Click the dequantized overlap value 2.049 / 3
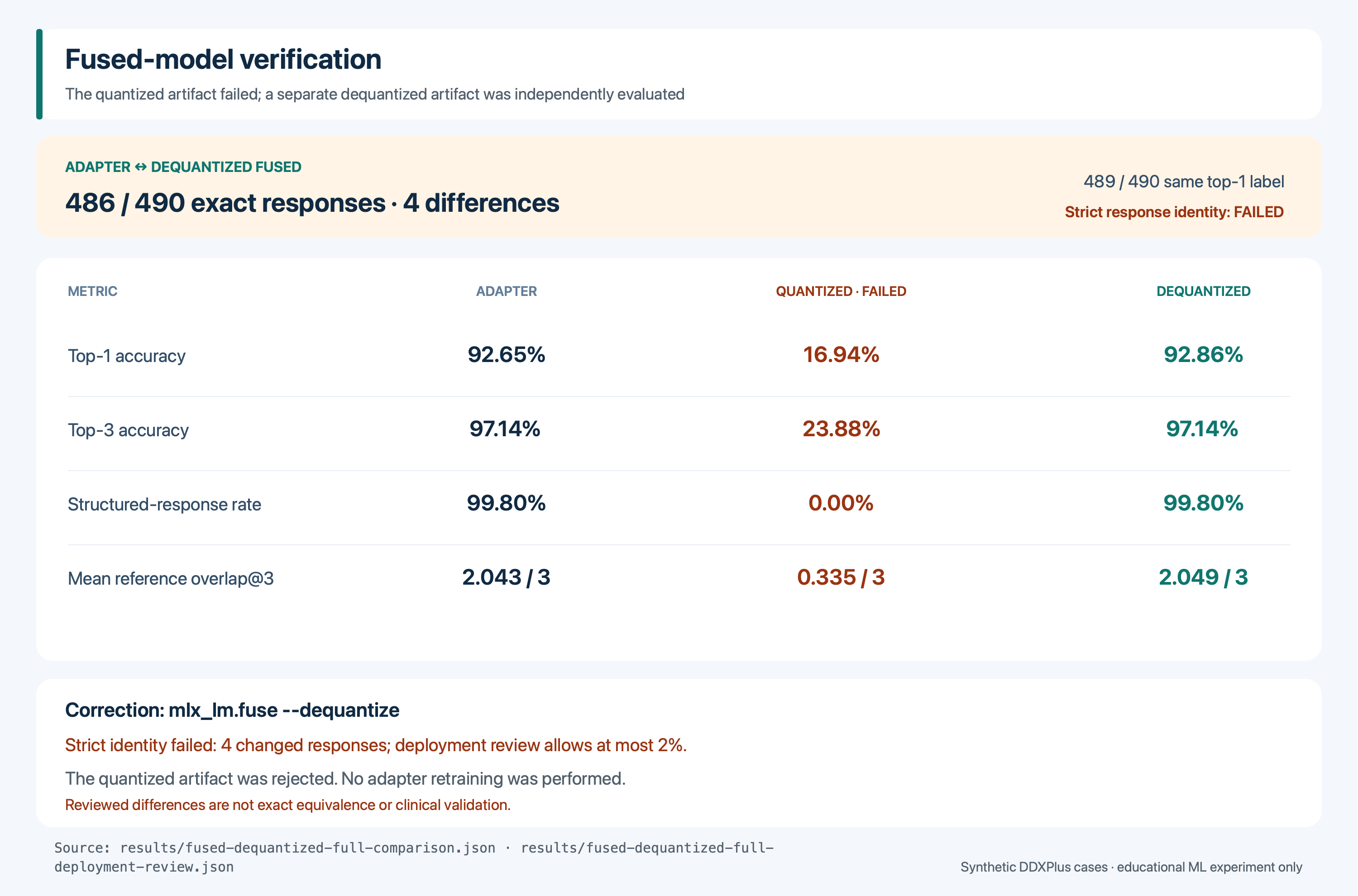 point(1203,578)
